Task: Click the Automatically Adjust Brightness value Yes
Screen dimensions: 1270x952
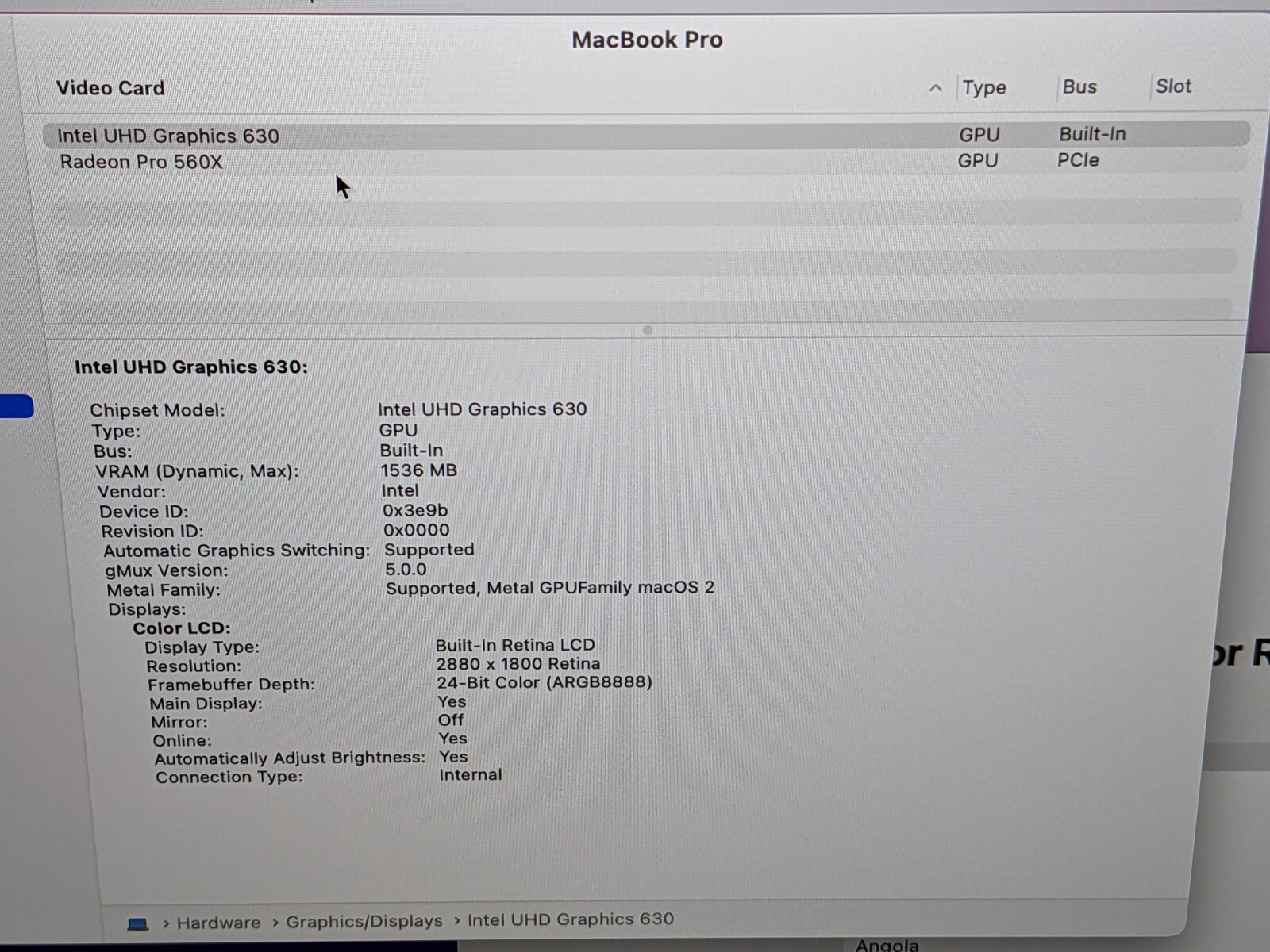Action: click(x=453, y=756)
